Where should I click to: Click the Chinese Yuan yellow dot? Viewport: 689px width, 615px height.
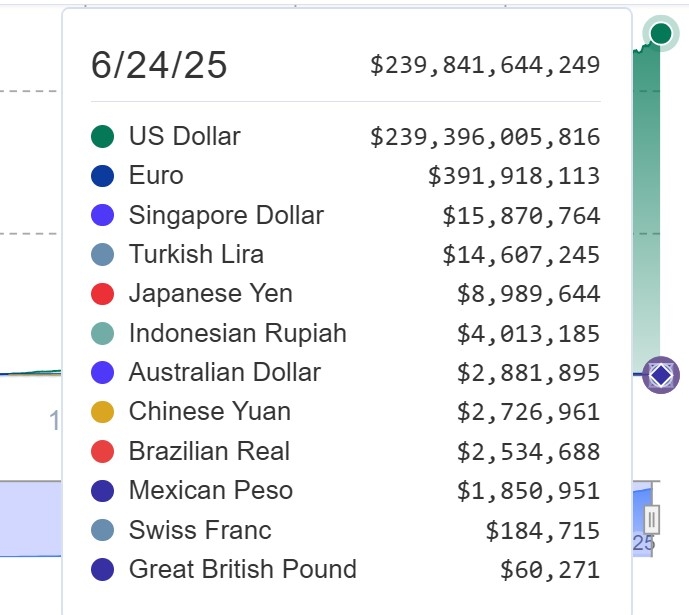tap(102, 412)
